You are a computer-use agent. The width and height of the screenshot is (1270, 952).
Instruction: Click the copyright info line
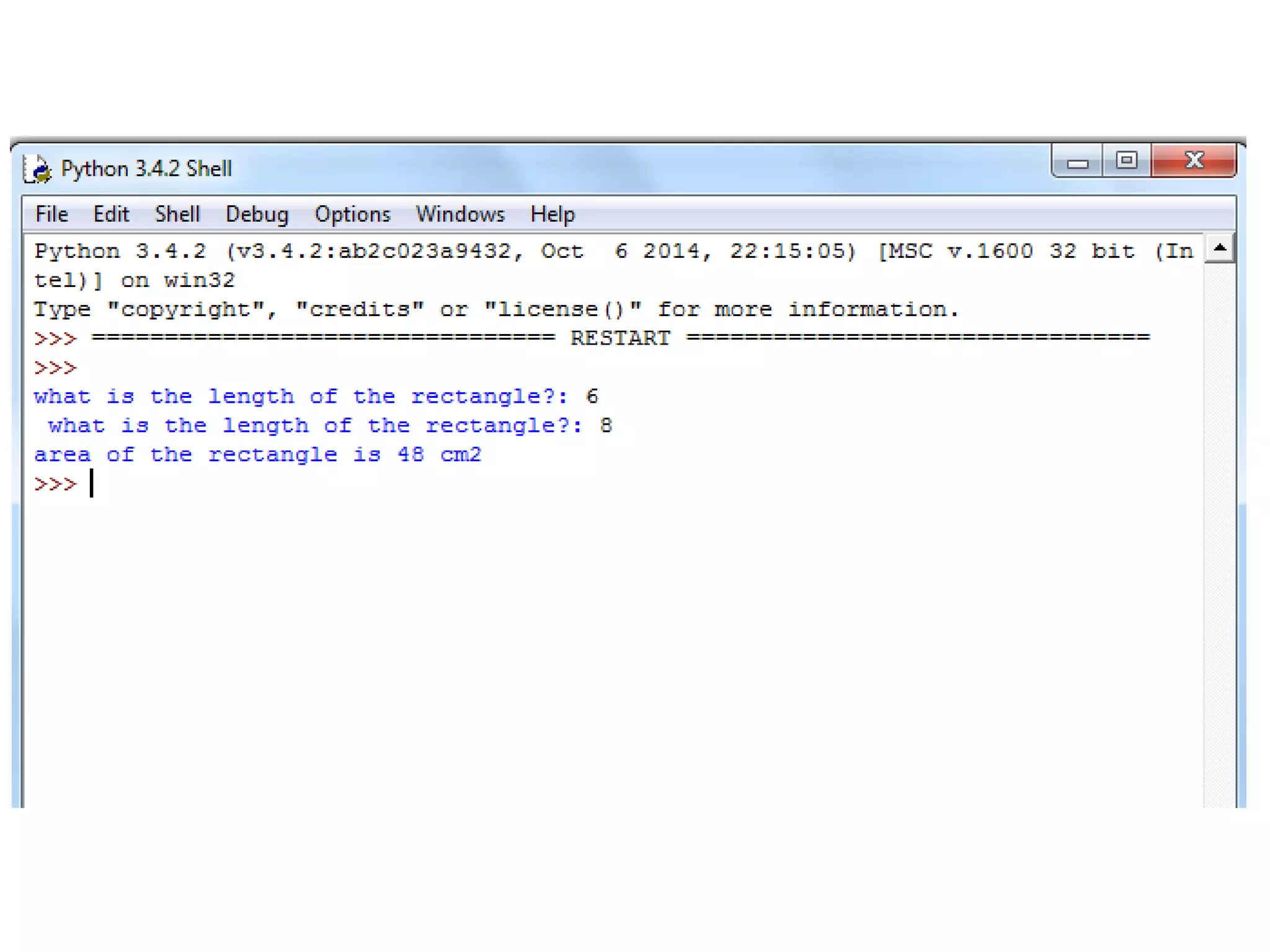pos(496,309)
